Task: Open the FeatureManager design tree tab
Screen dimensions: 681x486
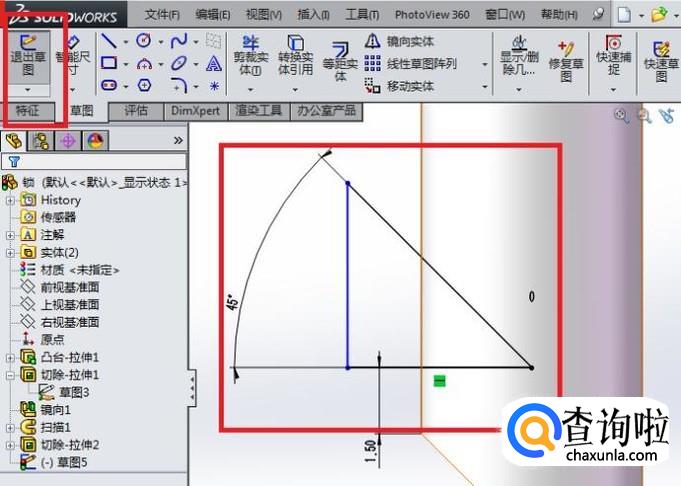Action: click(x=13, y=141)
